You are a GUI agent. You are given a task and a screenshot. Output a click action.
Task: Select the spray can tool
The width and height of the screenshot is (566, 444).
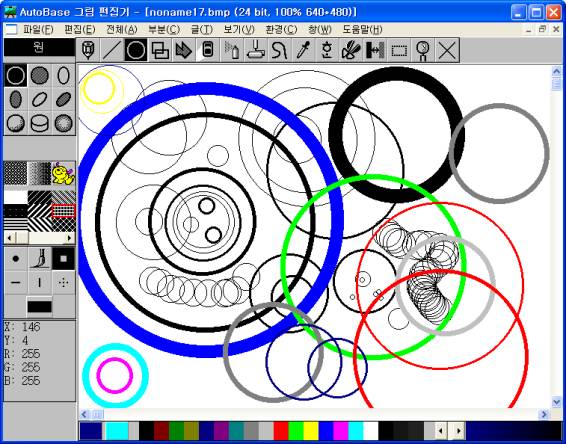[232, 50]
